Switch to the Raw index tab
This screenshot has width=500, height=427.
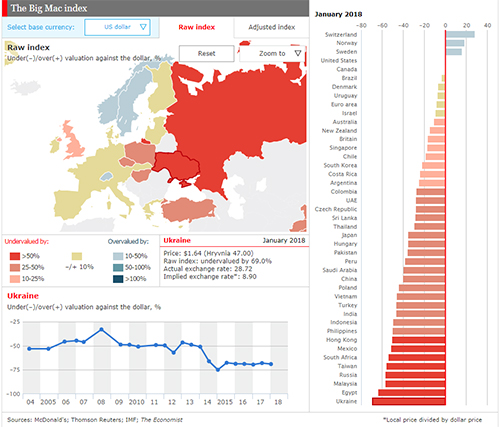pyautogui.click(x=197, y=27)
